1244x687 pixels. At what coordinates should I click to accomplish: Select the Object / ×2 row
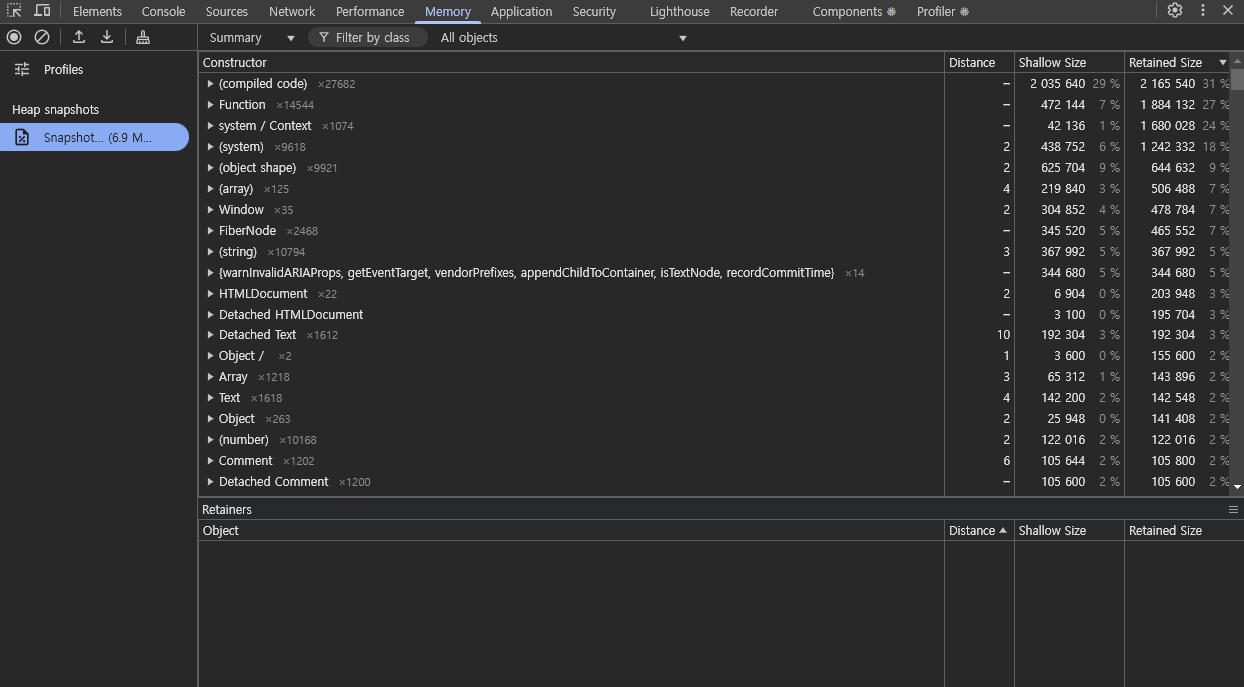pyautogui.click(x=714, y=356)
